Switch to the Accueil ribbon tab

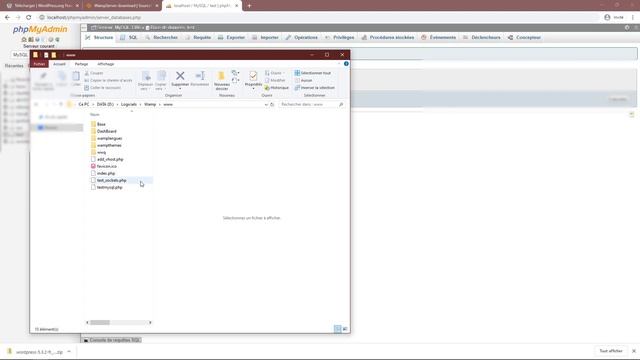[x=59, y=64]
